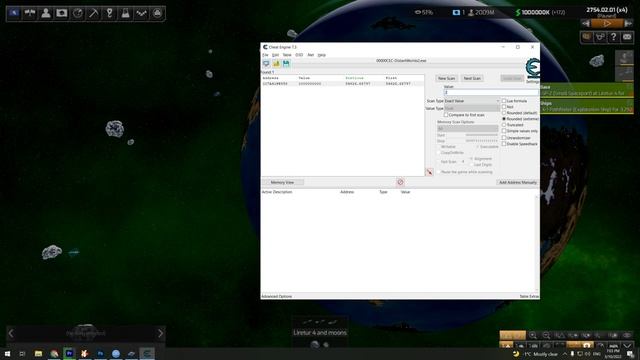
Task: Open weather widget on the taskbar
Action: pyautogui.click(x=536, y=354)
